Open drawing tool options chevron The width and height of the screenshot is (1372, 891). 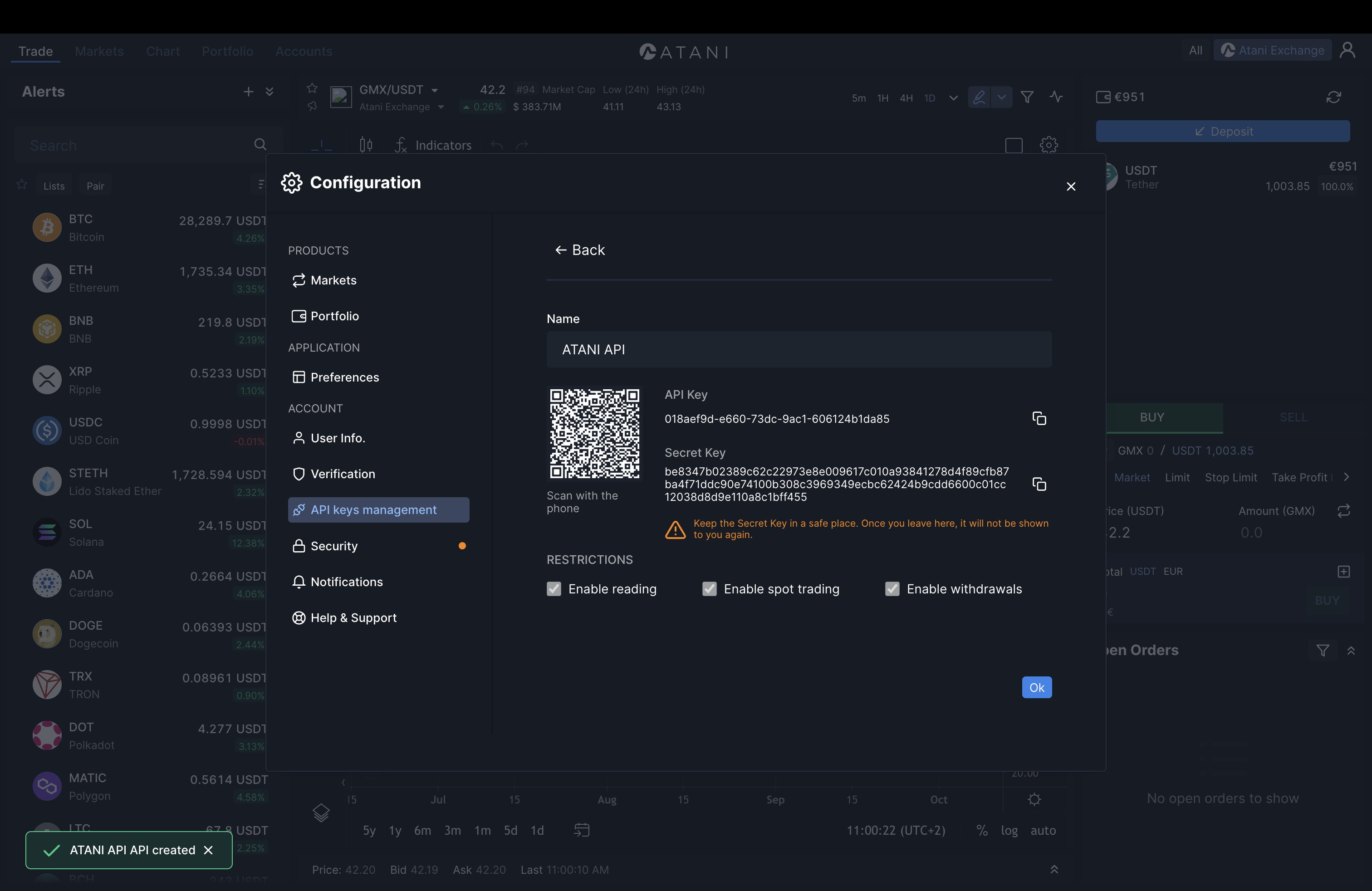(x=1001, y=97)
